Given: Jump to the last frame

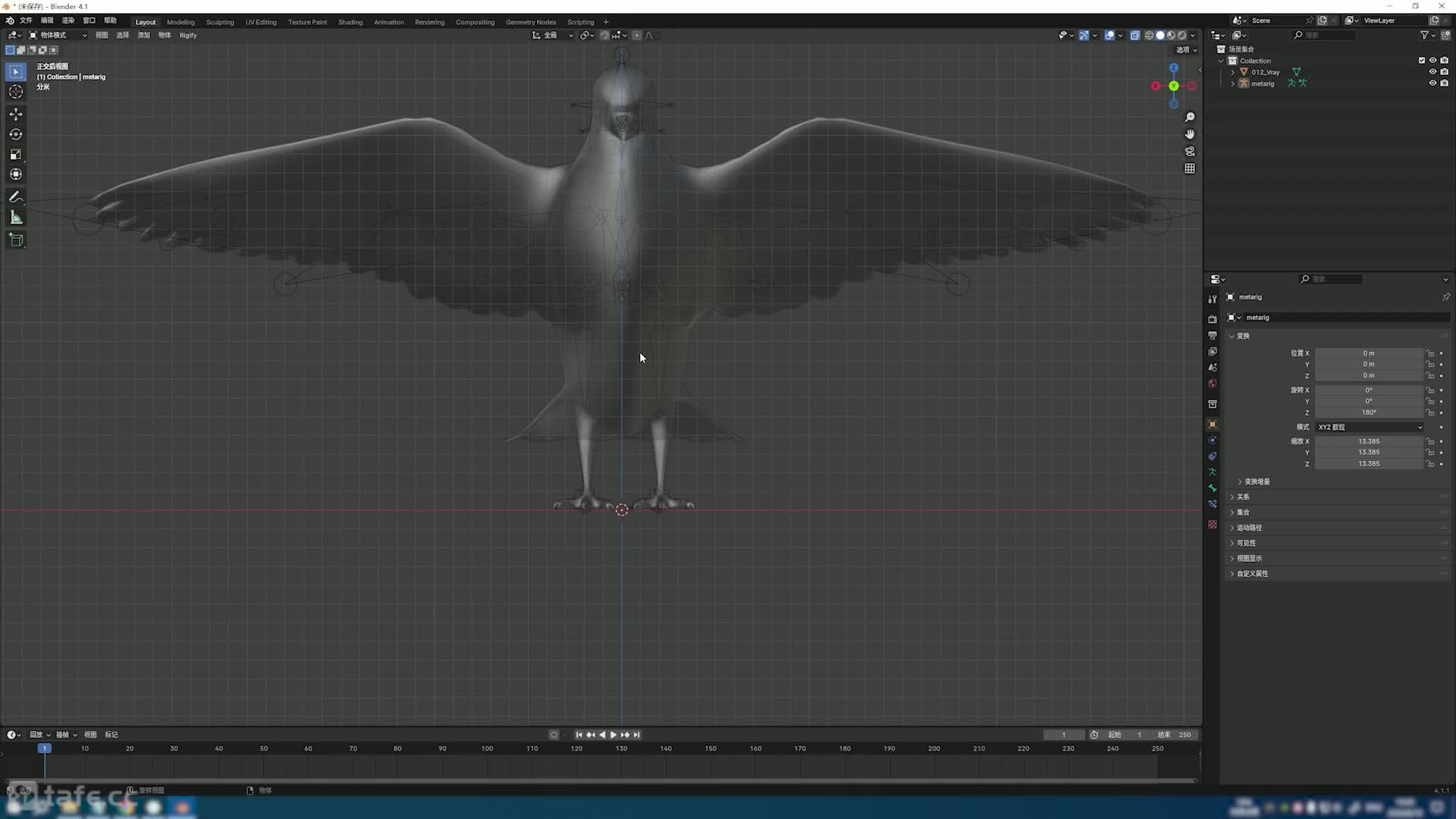Looking at the screenshot, I should point(637,735).
